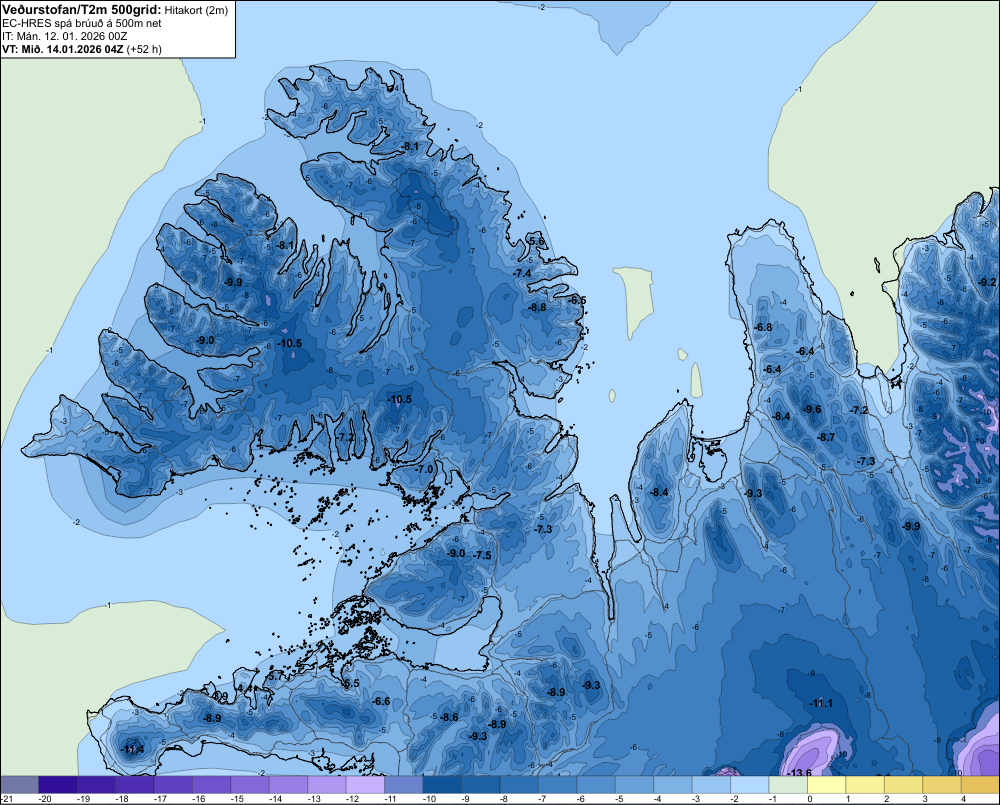The height and width of the screenshot is (805, 1000).
Task: Pick the -8 legend color cell
Action: 519,785
